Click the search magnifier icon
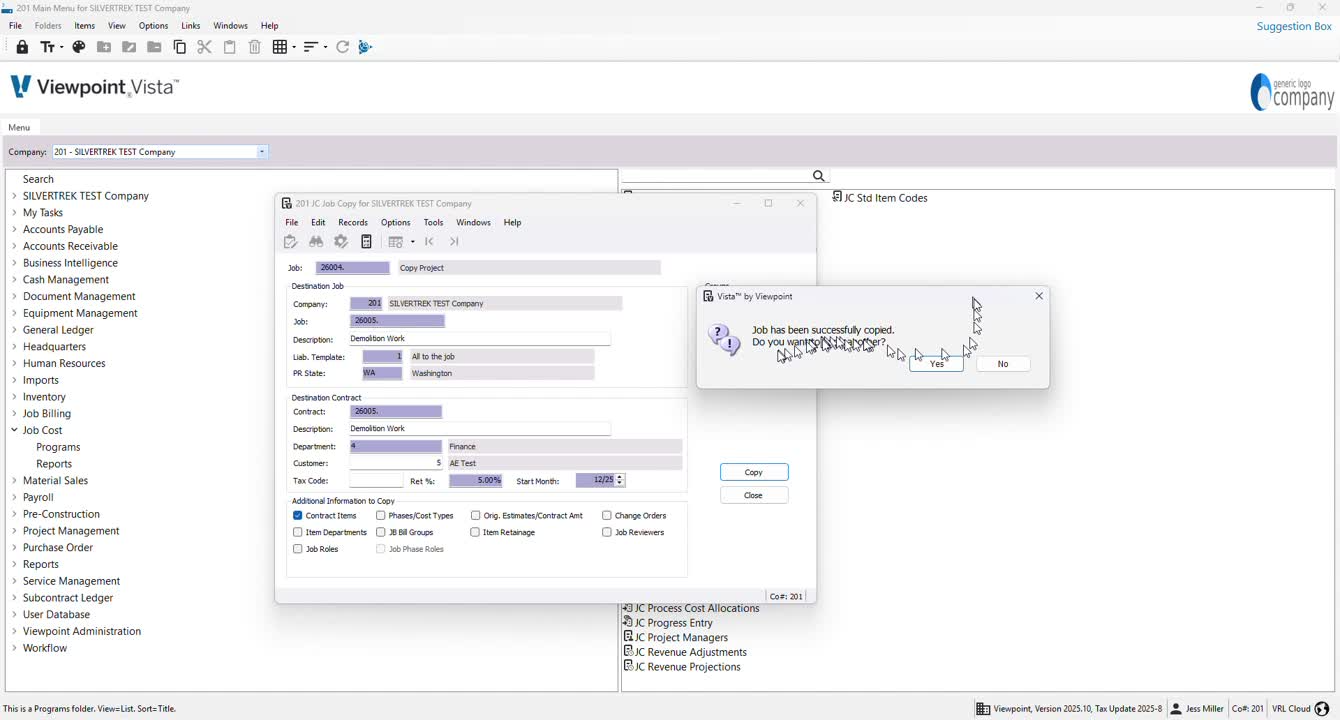The width and height of the screenshot is (1340, 720). pyautogui.click(x=819, y=176)
